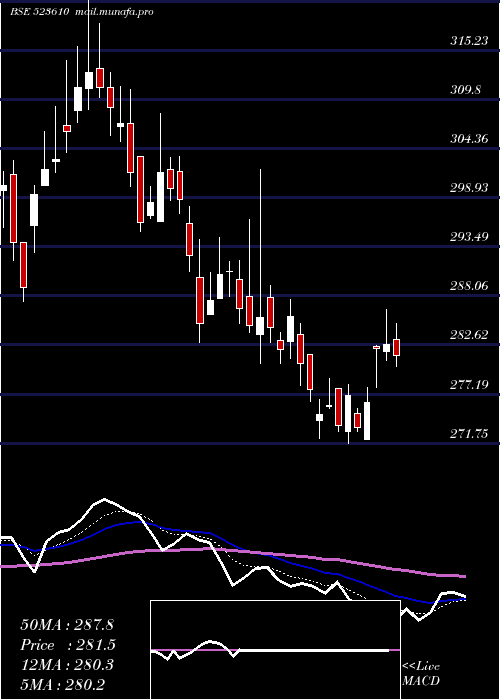Click the 298.93 price level label
The width and height of the screenshot is (500, 700).
click(x=469, y=188)
